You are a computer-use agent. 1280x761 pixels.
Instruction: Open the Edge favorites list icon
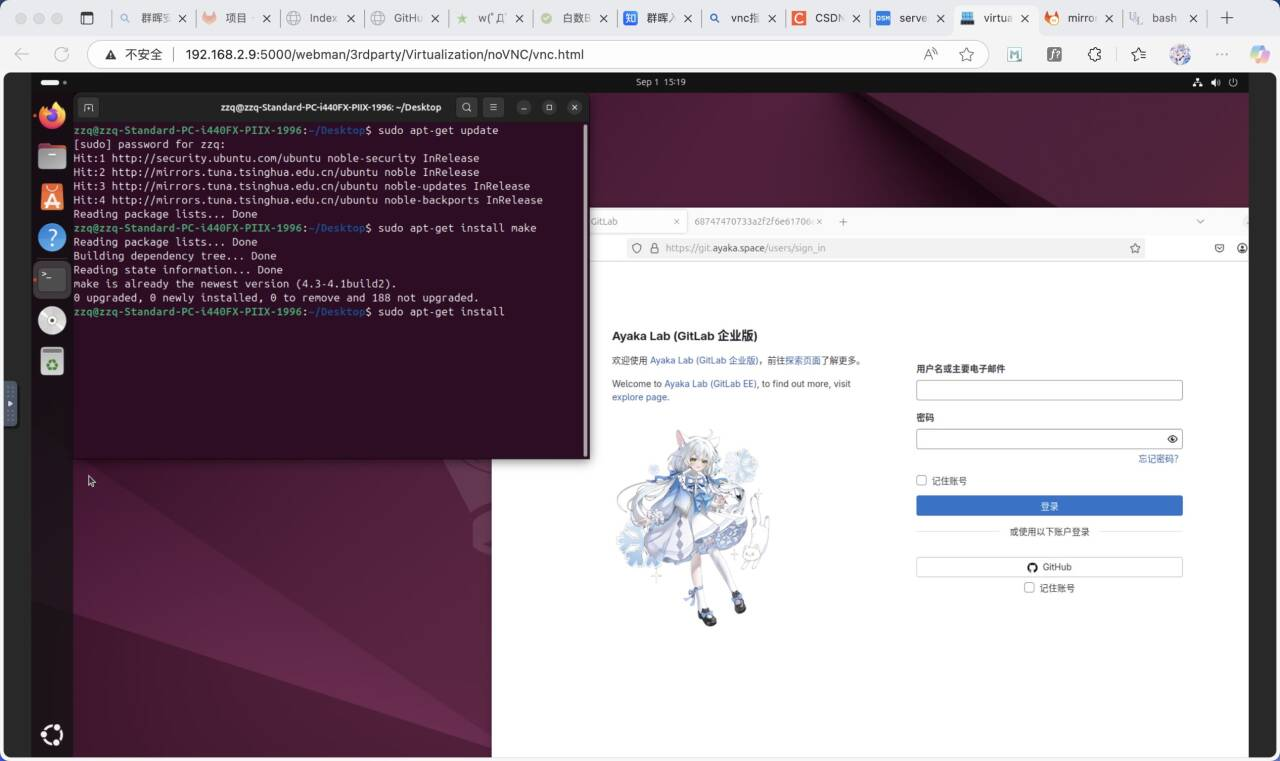pyautogui.click(x=1138, y=55)
